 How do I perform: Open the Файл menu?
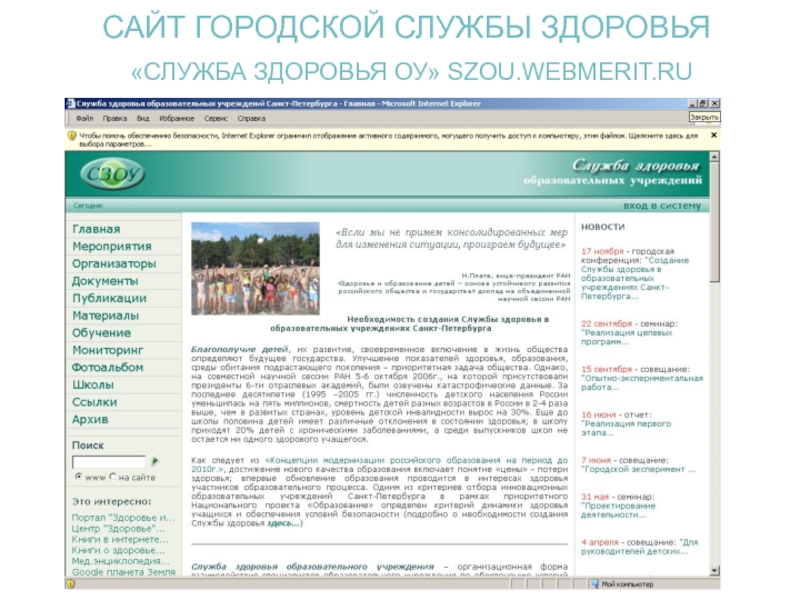pyautogui.click(x=85, y=118)
